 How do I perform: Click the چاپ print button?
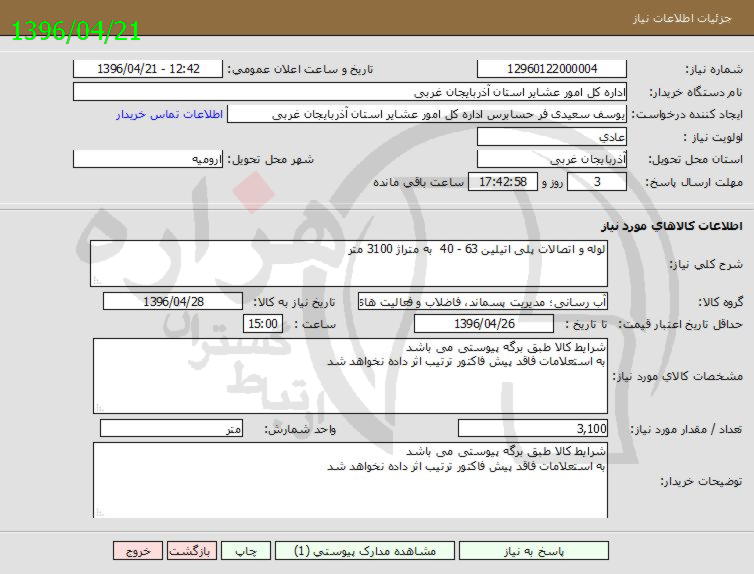[246, 551]
